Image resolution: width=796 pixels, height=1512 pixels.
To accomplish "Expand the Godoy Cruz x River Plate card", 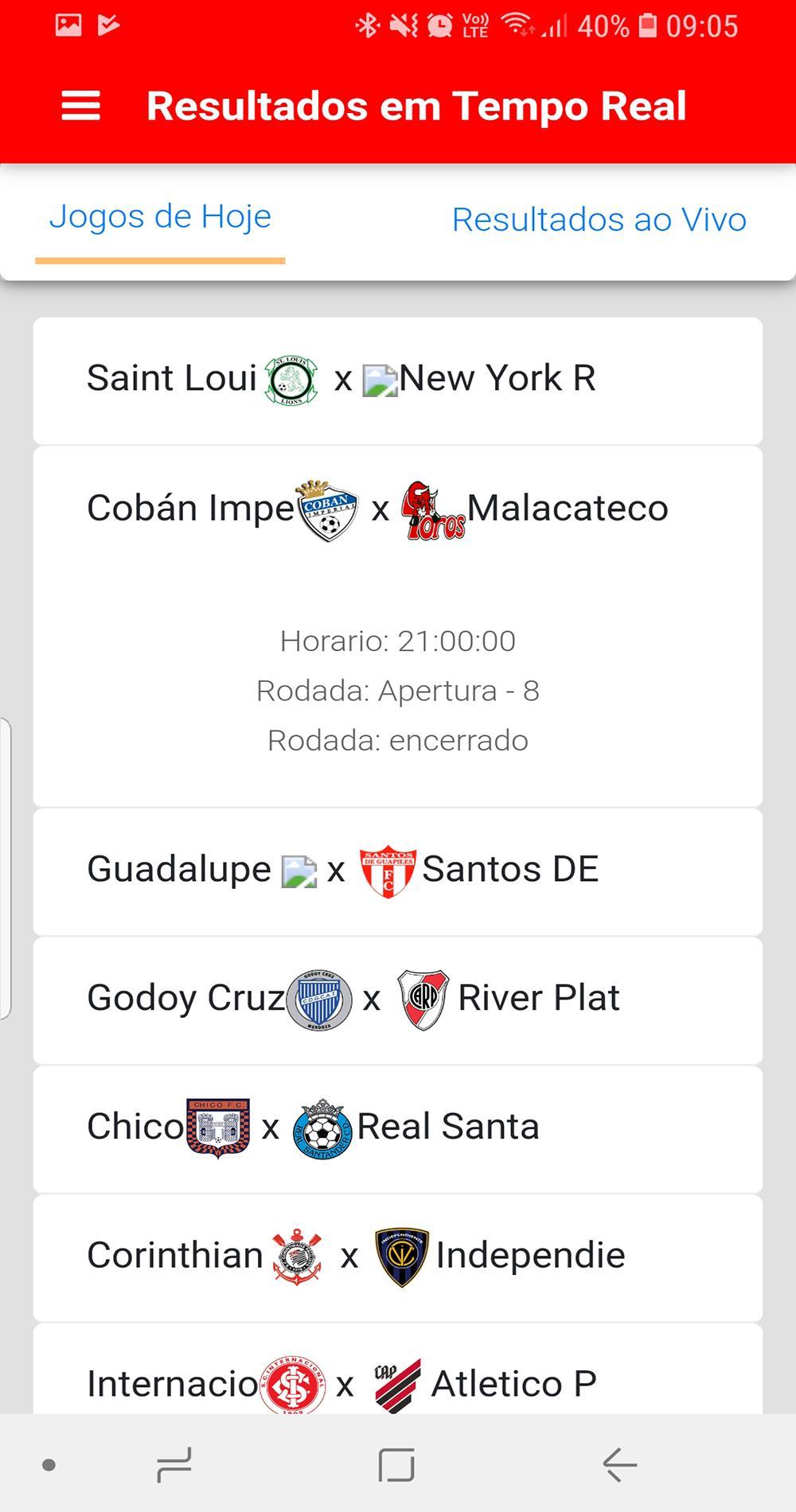I will [x=398, y=1000].
